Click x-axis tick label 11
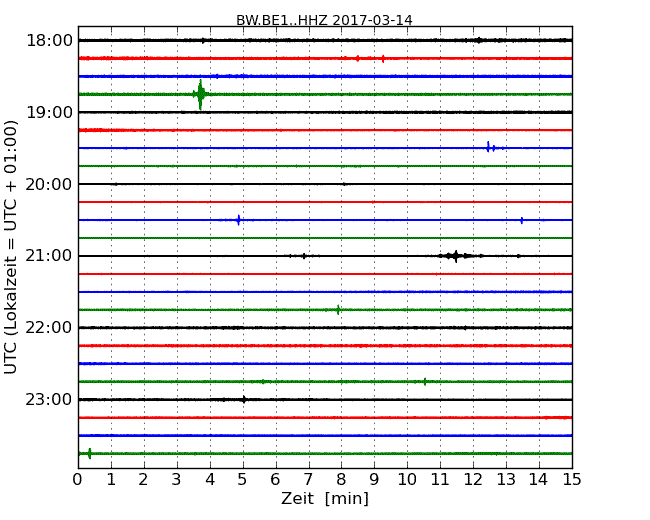The image size is (650, 520). tap(440, 480)
